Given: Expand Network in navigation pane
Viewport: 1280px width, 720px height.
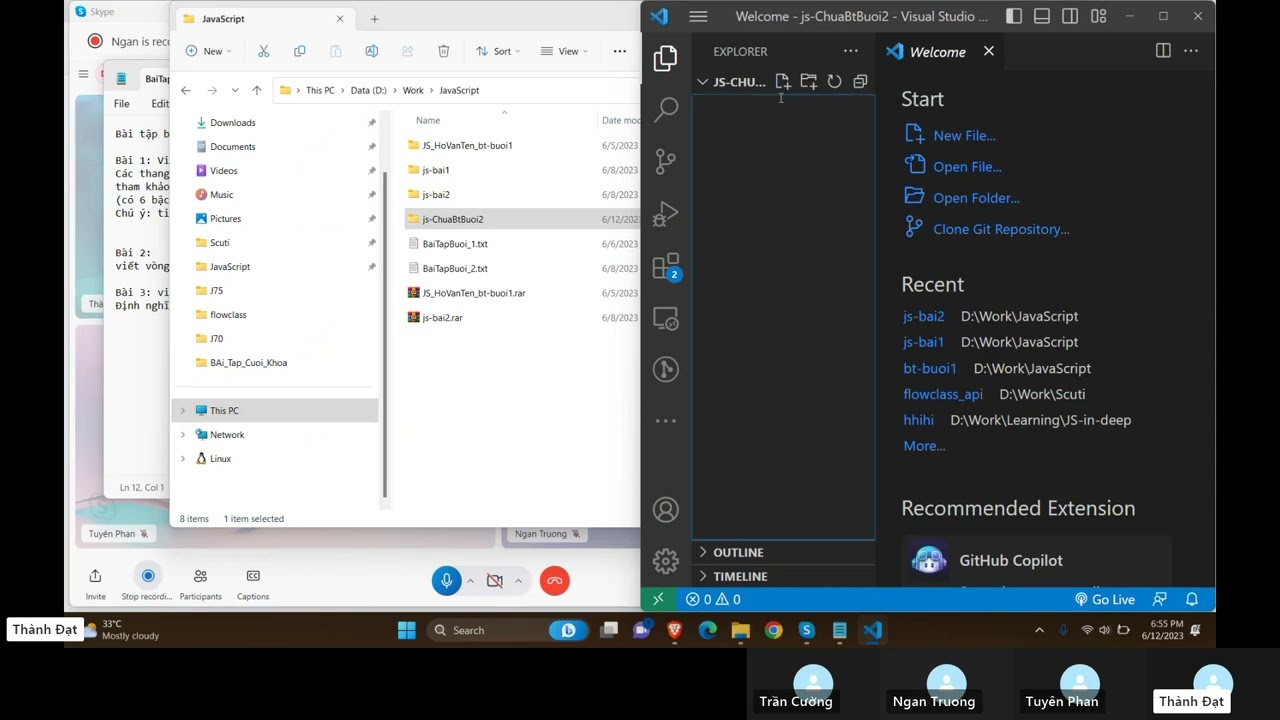Looking at the screenshot, I should click(182, 435).
